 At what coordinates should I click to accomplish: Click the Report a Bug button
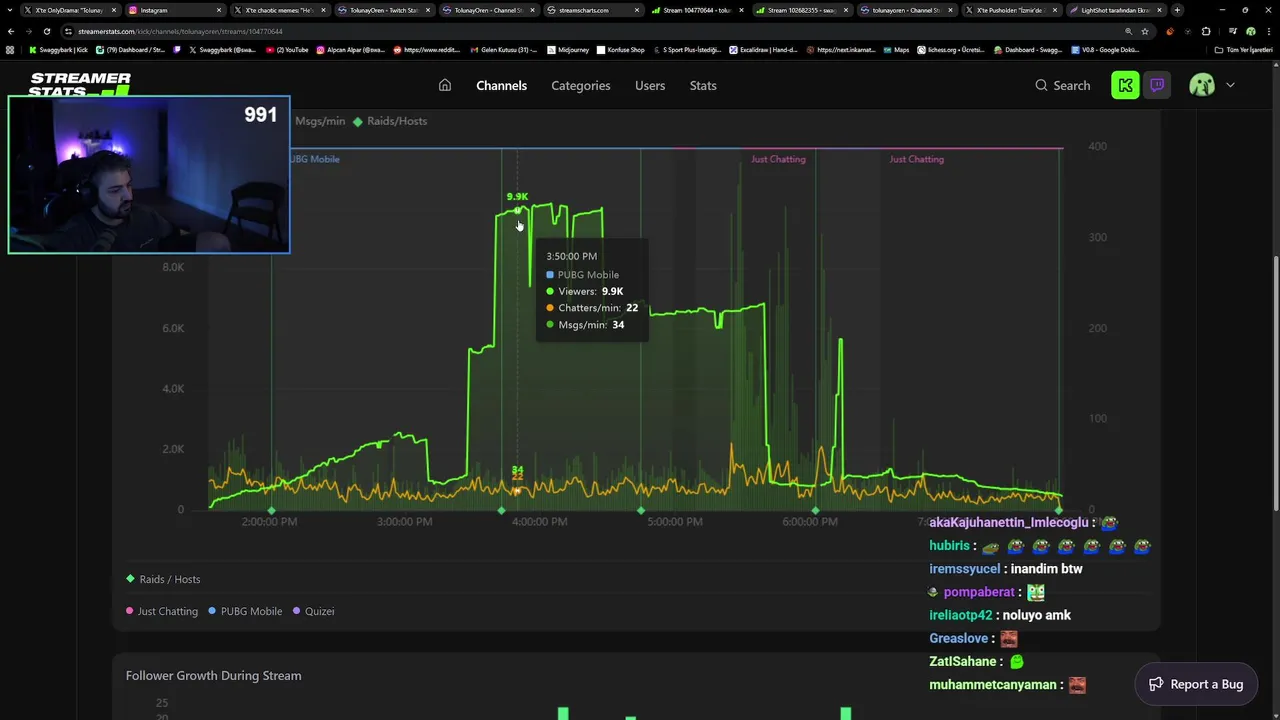pyautogui.click(x=1196, y=684)
